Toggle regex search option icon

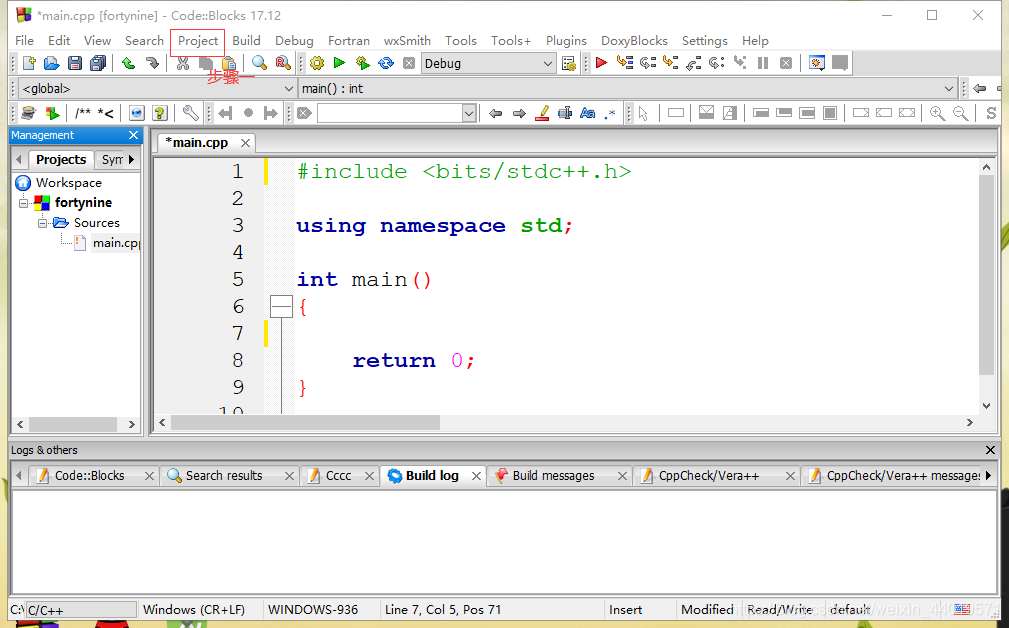(610, 113)
